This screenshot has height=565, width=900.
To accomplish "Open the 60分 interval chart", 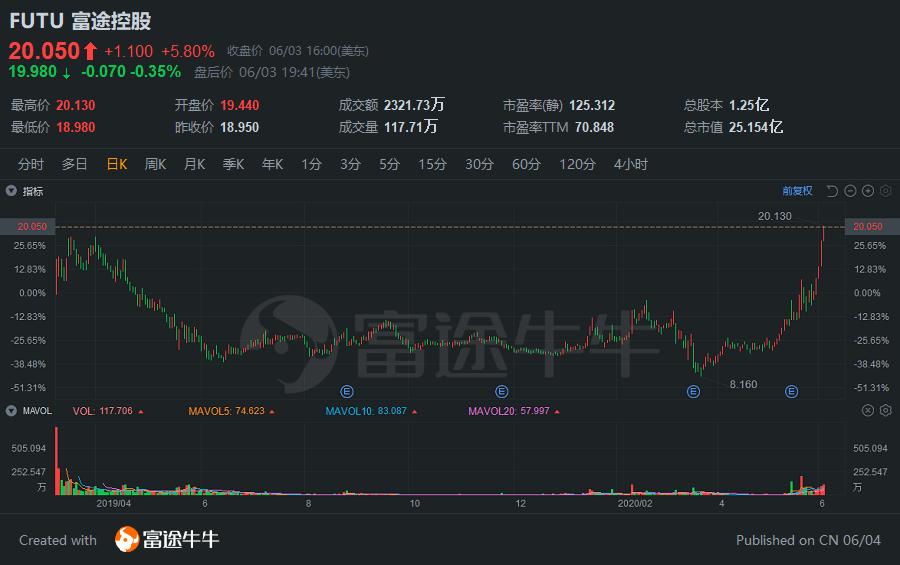I will 526,164.
